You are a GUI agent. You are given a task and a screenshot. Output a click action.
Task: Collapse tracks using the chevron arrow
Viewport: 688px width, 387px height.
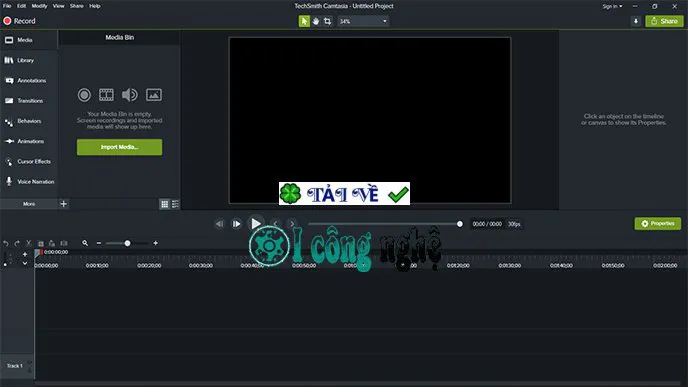click(x=25, y=263)
